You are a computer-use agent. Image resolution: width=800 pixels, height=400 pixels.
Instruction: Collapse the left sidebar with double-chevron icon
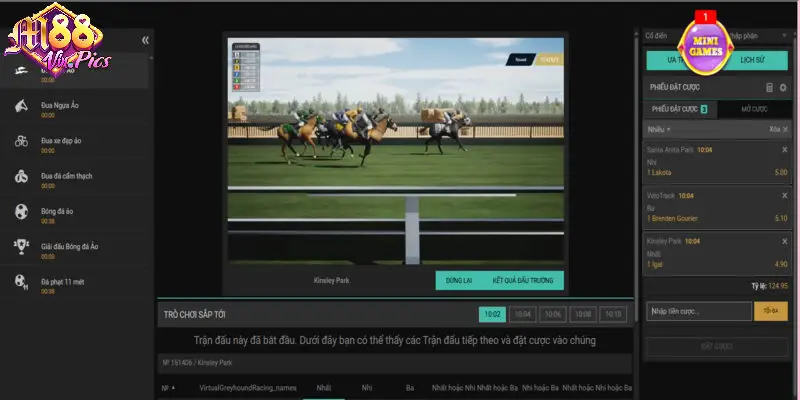tap(145, 40)
